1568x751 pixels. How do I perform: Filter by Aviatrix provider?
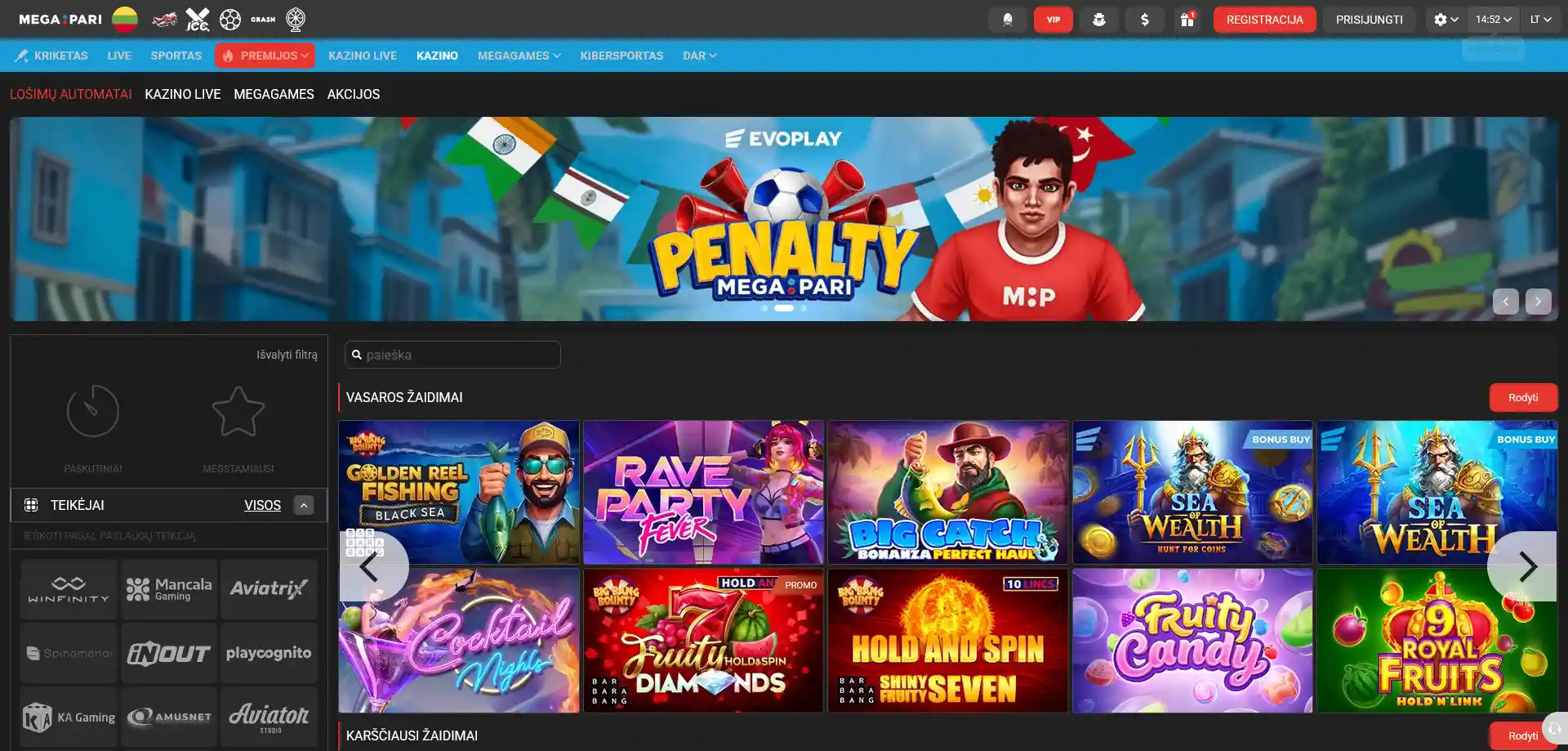(269, 589)
